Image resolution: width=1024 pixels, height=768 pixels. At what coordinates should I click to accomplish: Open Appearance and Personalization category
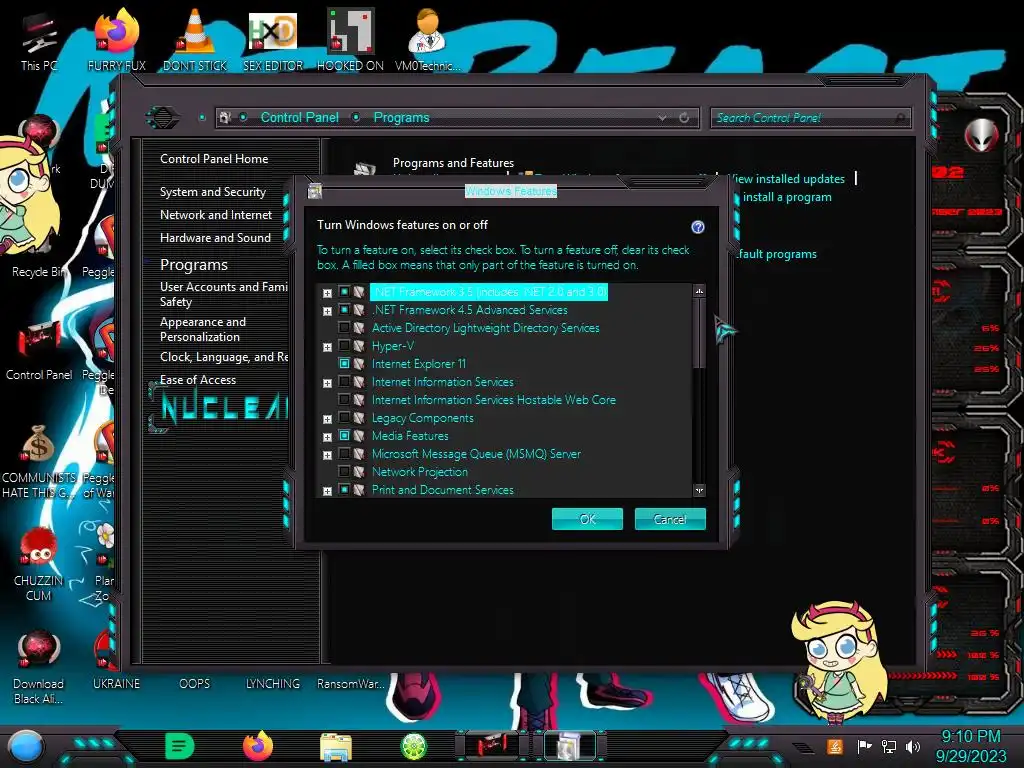click(202, 329)
